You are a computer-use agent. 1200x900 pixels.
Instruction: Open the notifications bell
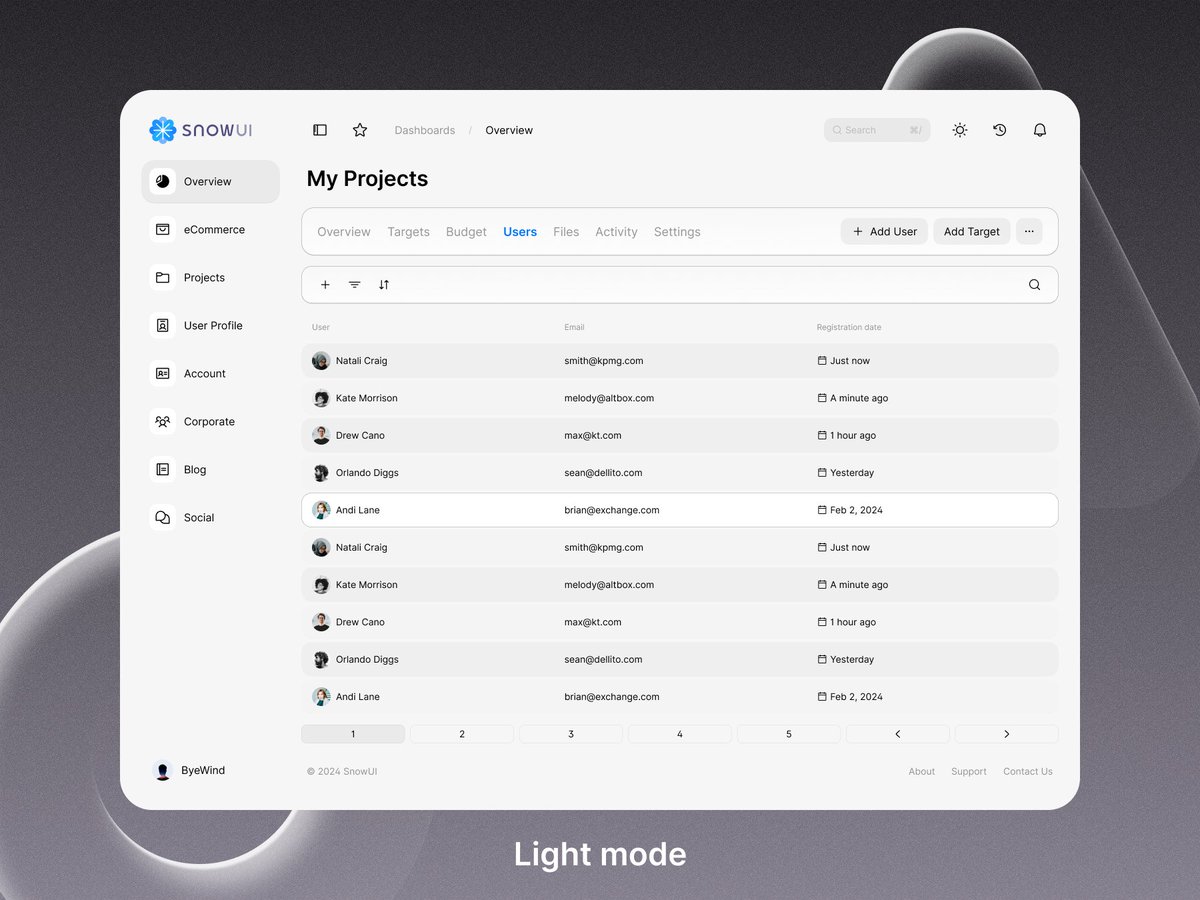click(x=1039, y=130)
